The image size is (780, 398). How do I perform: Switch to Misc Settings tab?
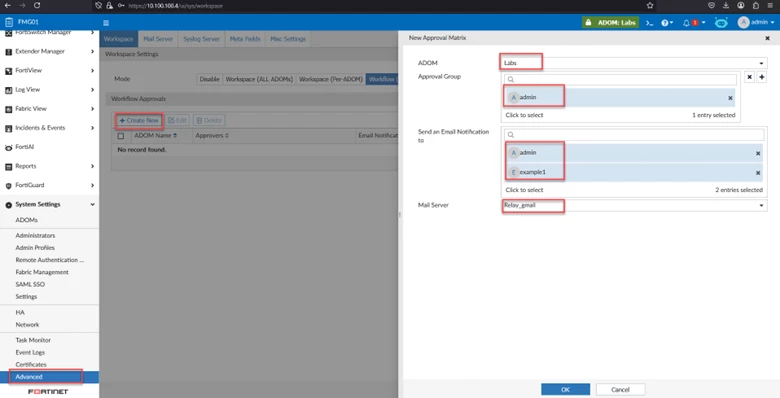pos(288,39)
